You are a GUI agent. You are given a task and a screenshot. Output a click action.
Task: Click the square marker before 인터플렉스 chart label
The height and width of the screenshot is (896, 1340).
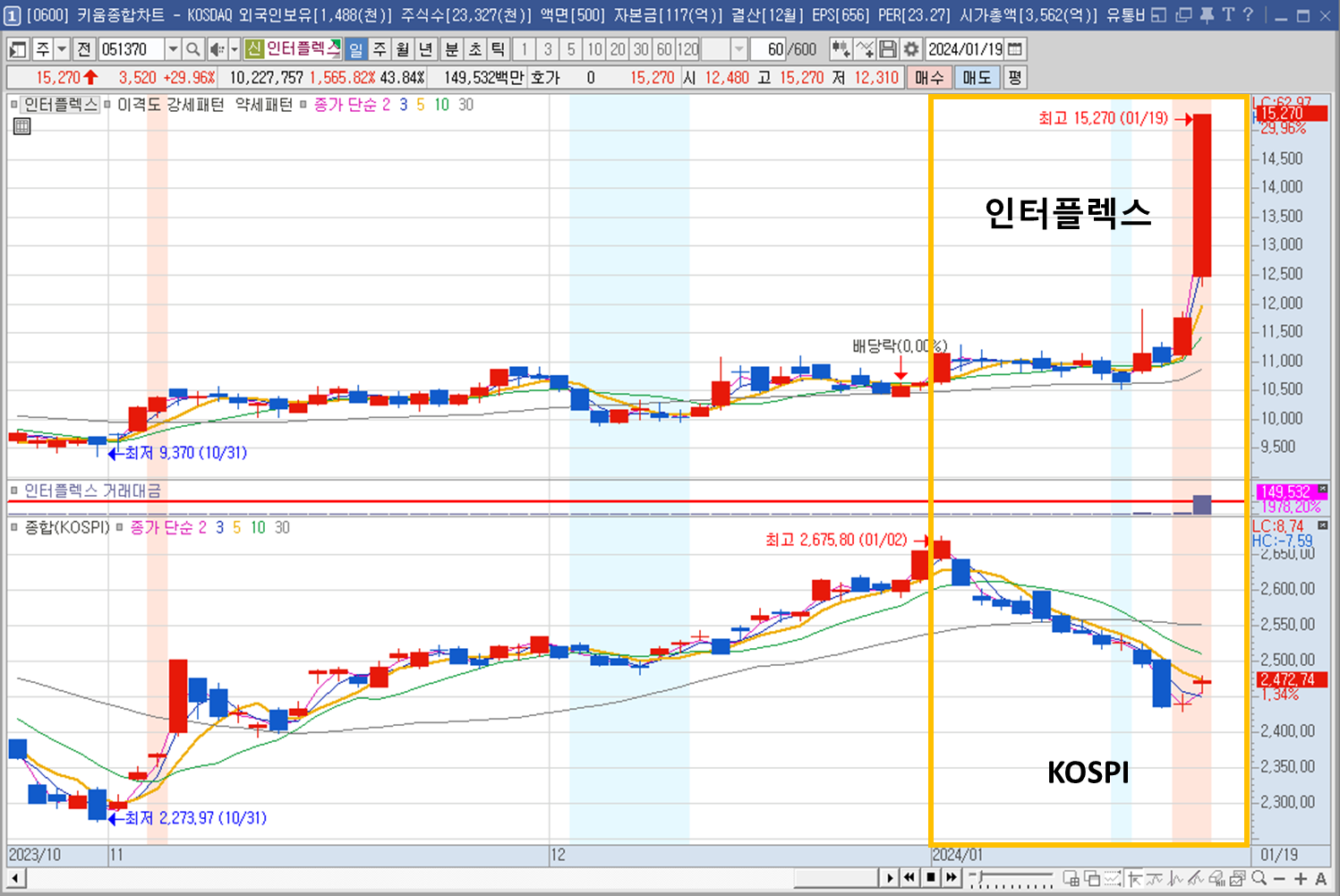pyautogui.click(x=14, y=105)
